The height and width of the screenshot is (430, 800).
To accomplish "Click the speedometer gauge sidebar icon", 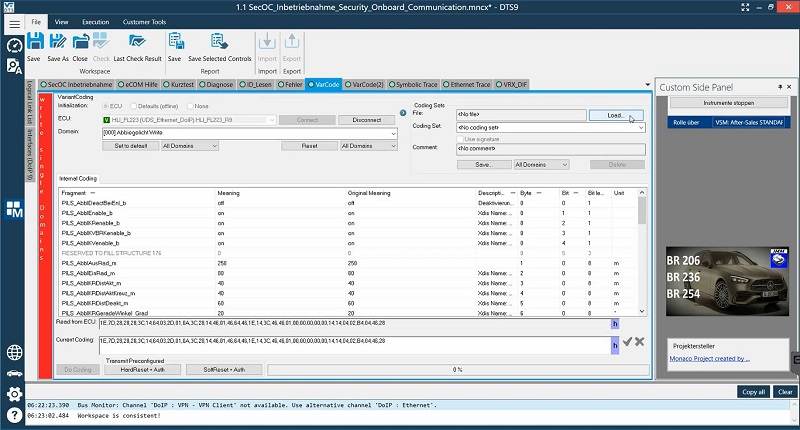I will click(x=14, y=46).
